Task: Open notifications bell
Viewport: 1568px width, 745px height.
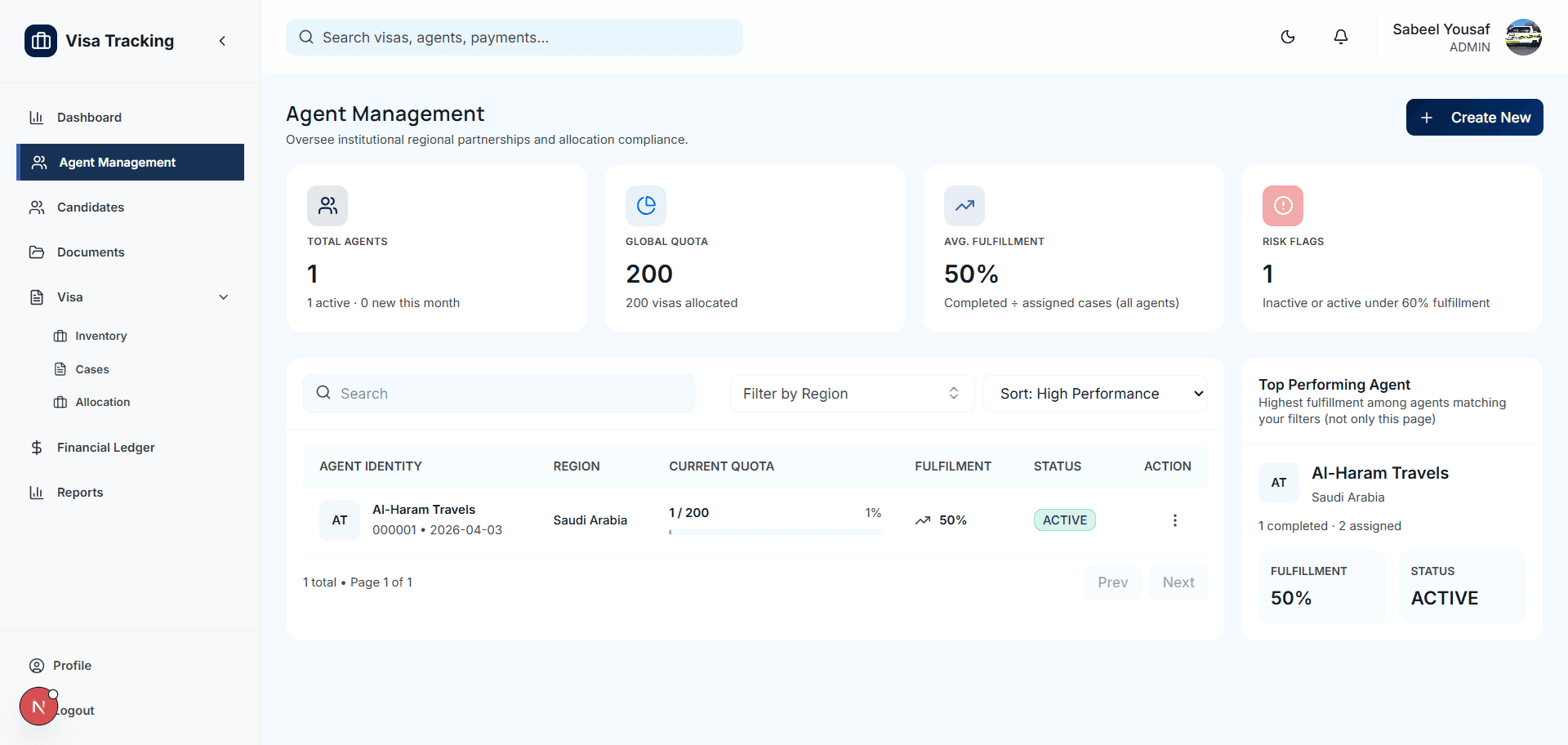Action: pos(1341,37)
